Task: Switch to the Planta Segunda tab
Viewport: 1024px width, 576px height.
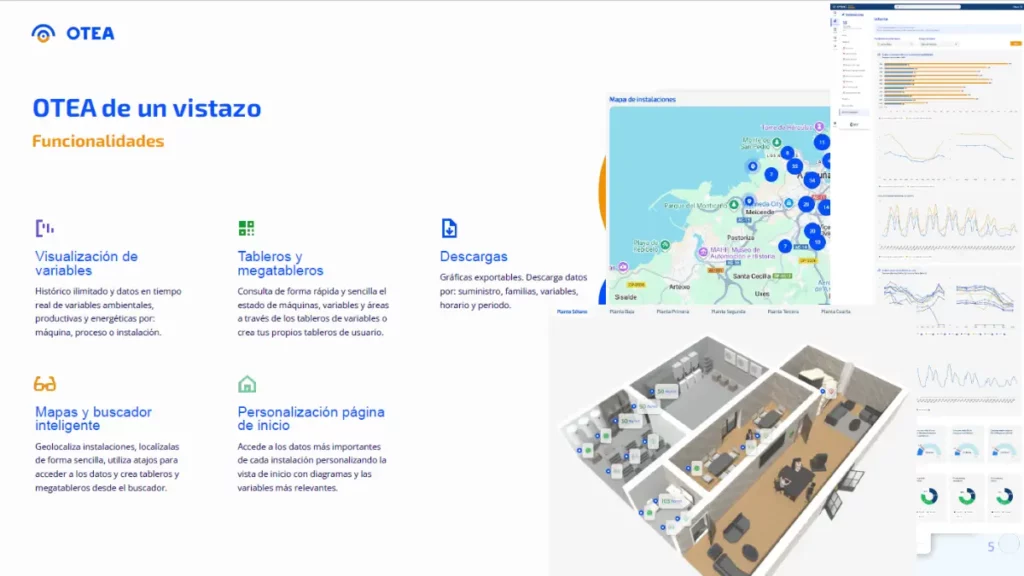Action: click(x=728, y=312)
